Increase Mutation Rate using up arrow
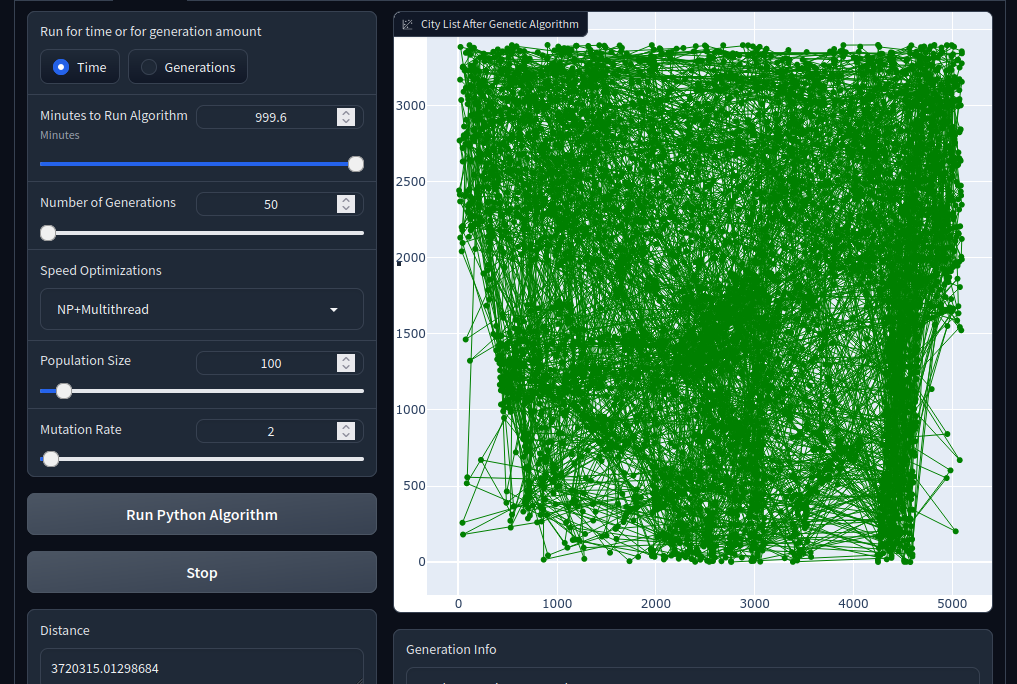1017x684 pixels. [346, 427]
